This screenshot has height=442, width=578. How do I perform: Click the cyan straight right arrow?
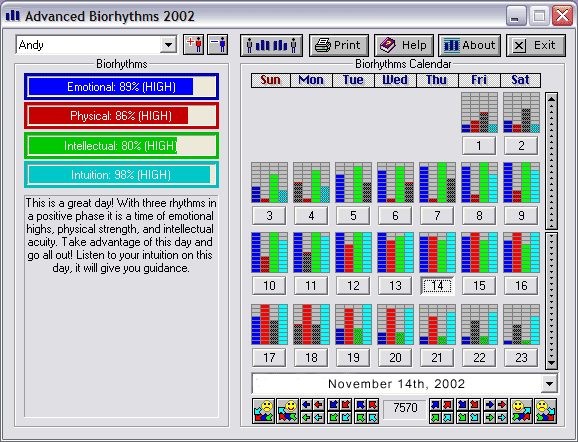[x=502, y=418]
